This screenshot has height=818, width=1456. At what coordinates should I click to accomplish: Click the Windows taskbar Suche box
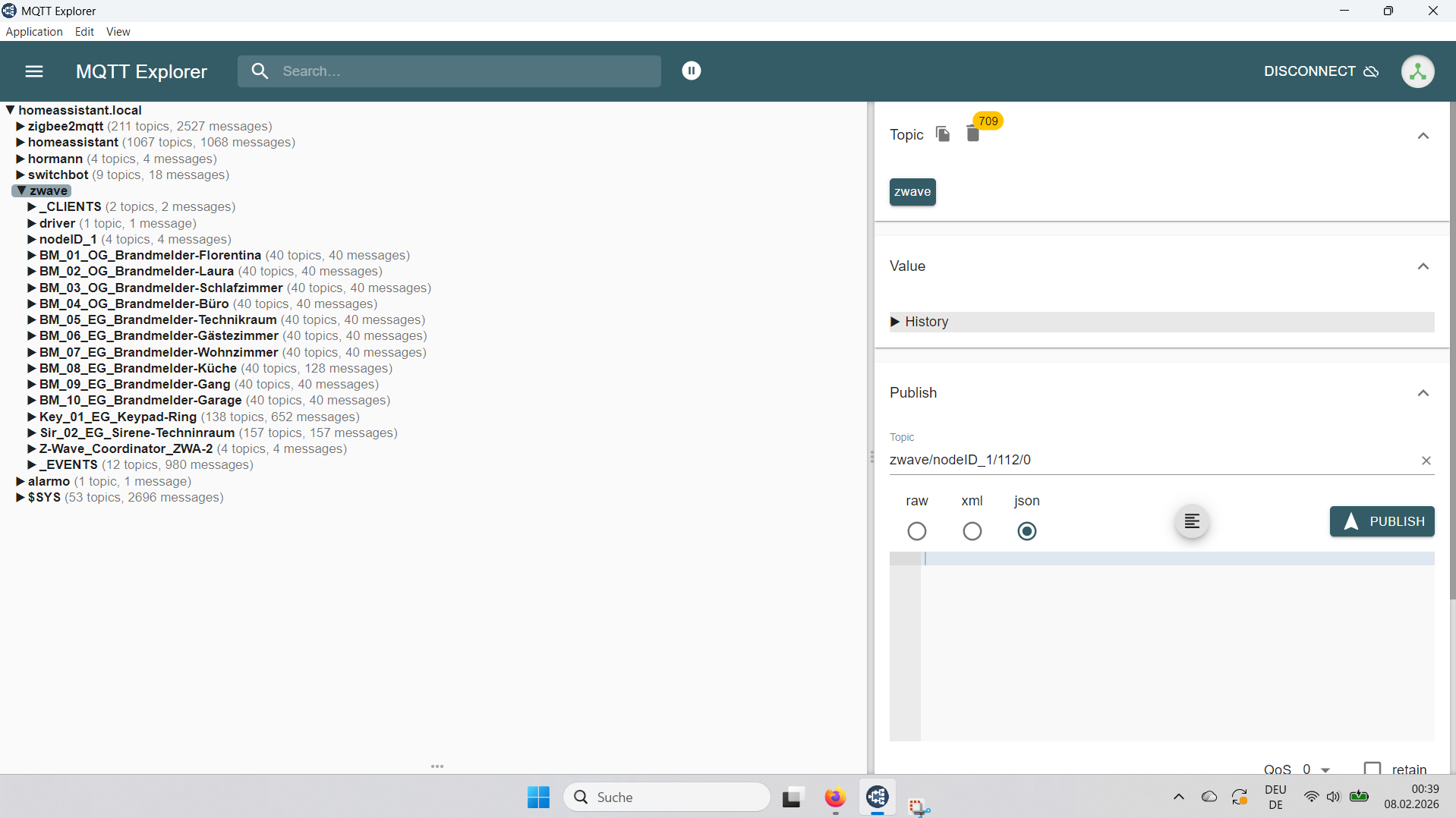667,797
